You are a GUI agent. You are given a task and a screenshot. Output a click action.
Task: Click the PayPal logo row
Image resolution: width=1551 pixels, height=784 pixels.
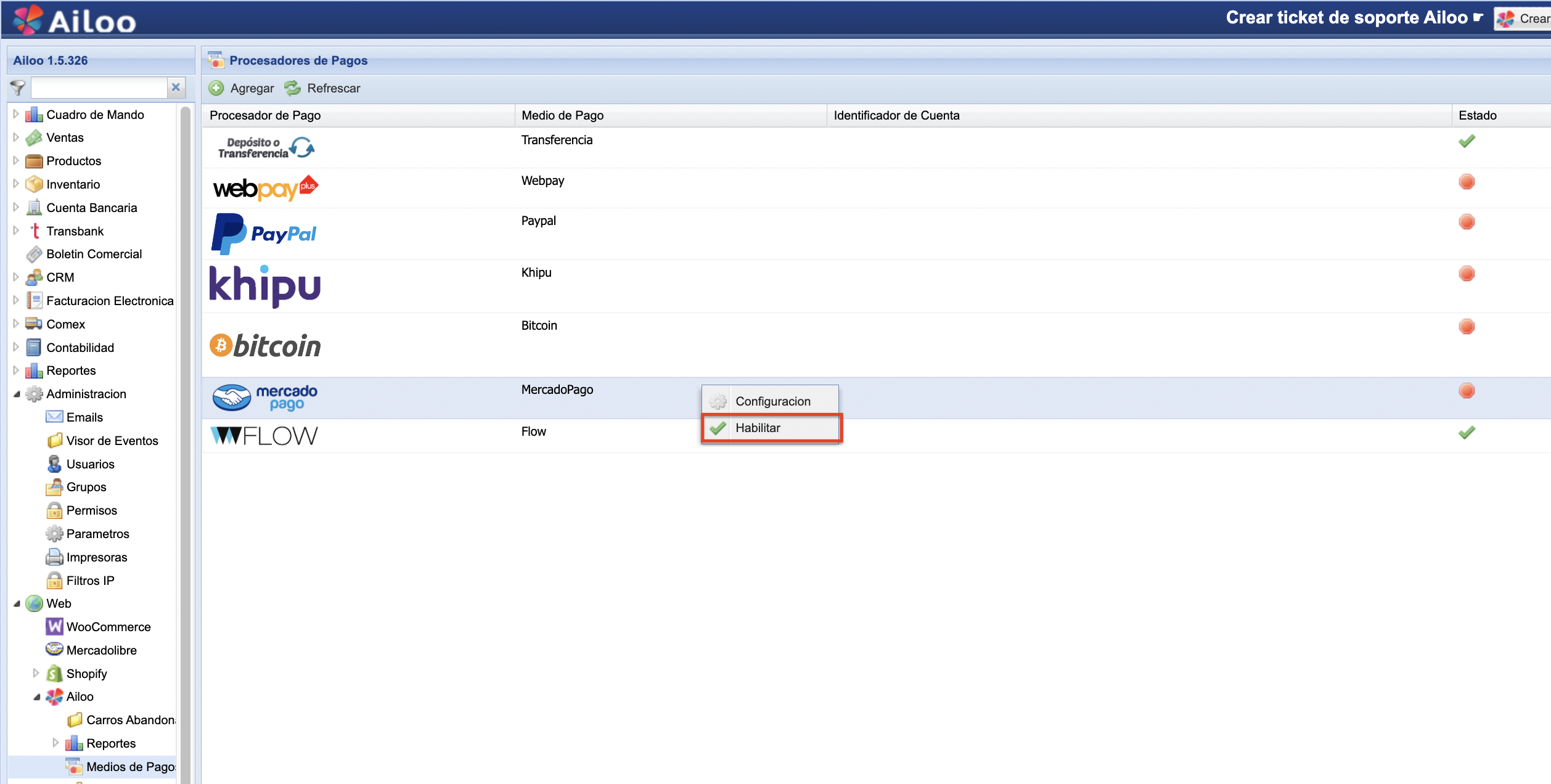(264, 234)
